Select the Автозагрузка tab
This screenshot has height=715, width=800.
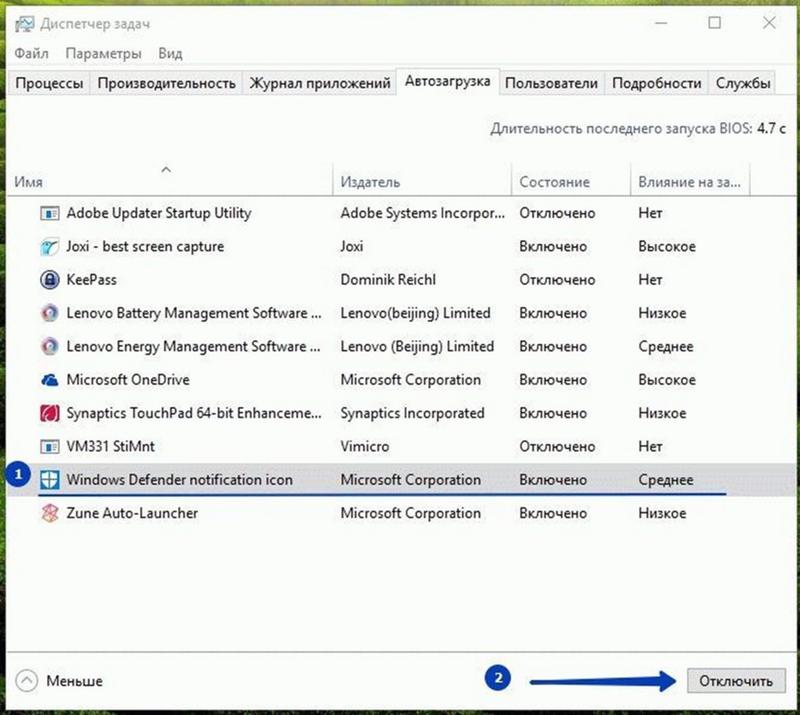point(447,82)
